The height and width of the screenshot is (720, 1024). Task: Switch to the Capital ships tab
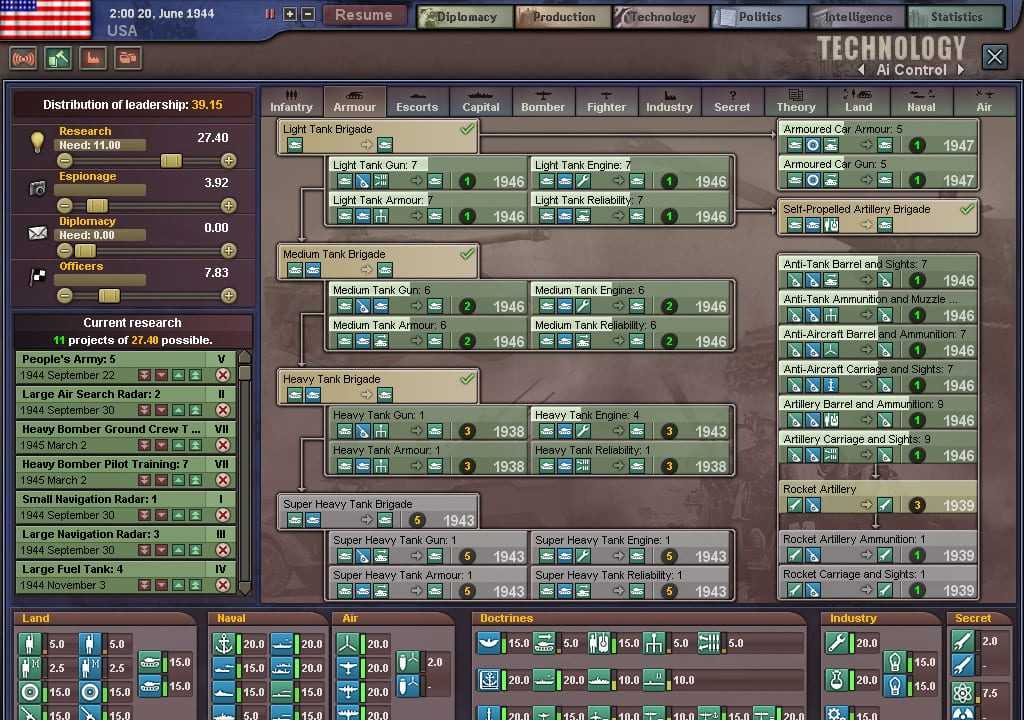point(481,101)
